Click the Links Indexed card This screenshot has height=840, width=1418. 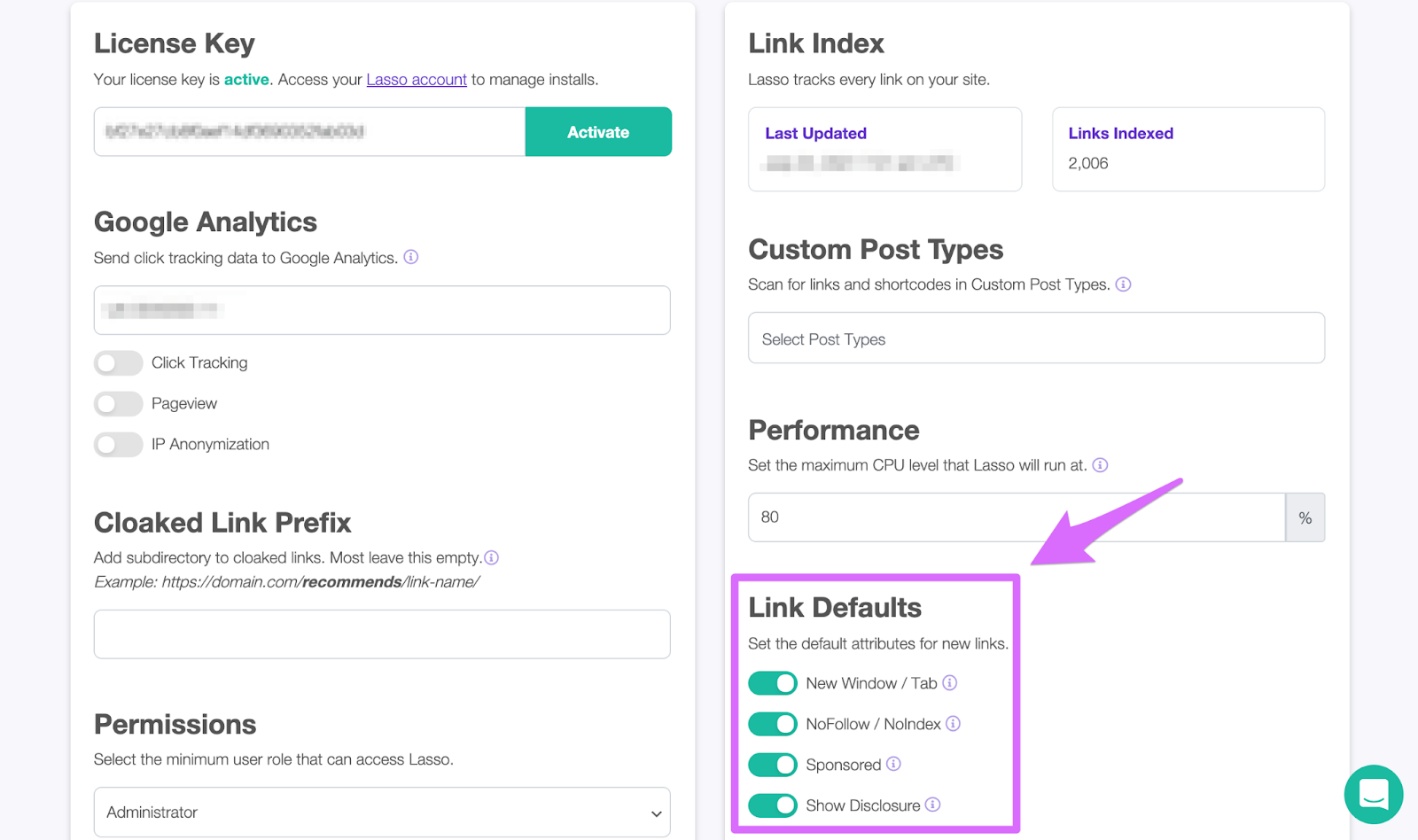pos(1188,150)
